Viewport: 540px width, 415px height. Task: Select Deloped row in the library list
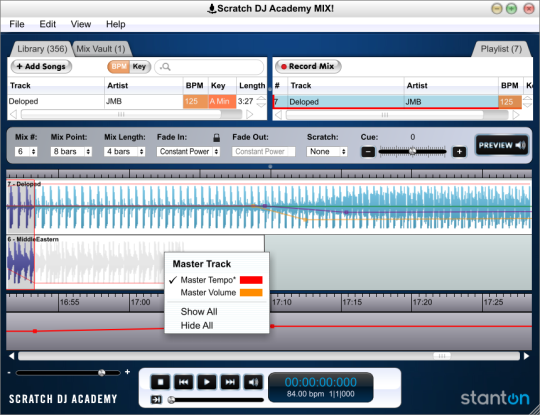coord(132,101)
